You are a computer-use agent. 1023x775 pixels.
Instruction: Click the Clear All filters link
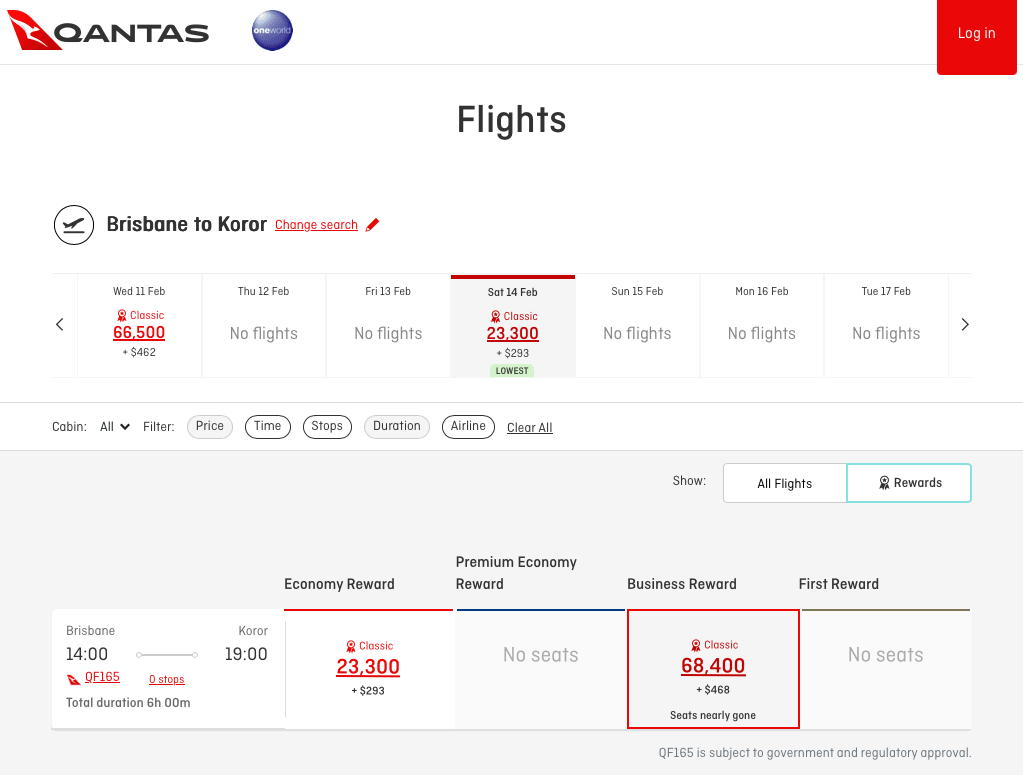pyautogui.click(x=530, y=427)
